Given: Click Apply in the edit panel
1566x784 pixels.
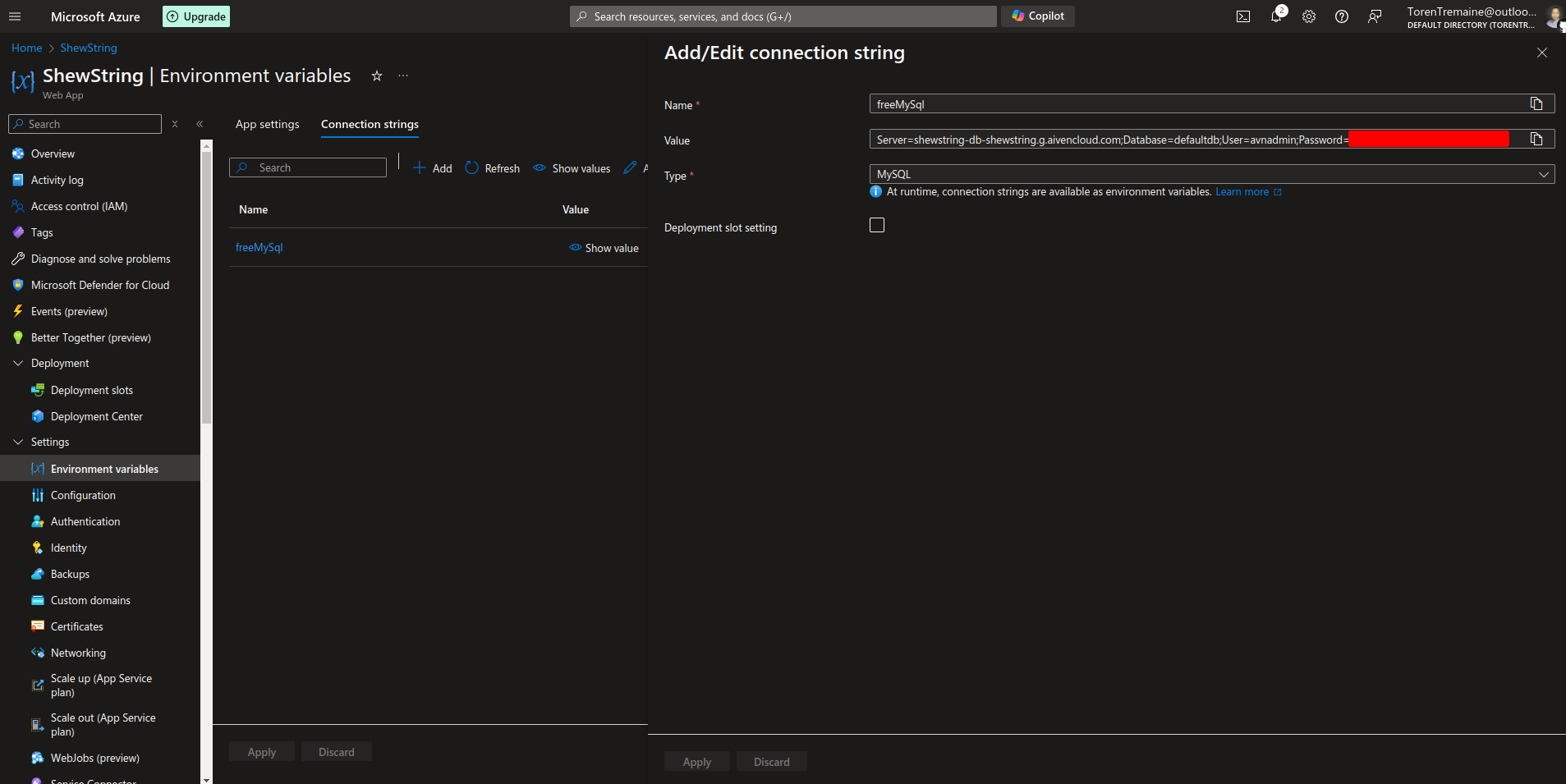Looking at the screenshot, I should (697, 762).
